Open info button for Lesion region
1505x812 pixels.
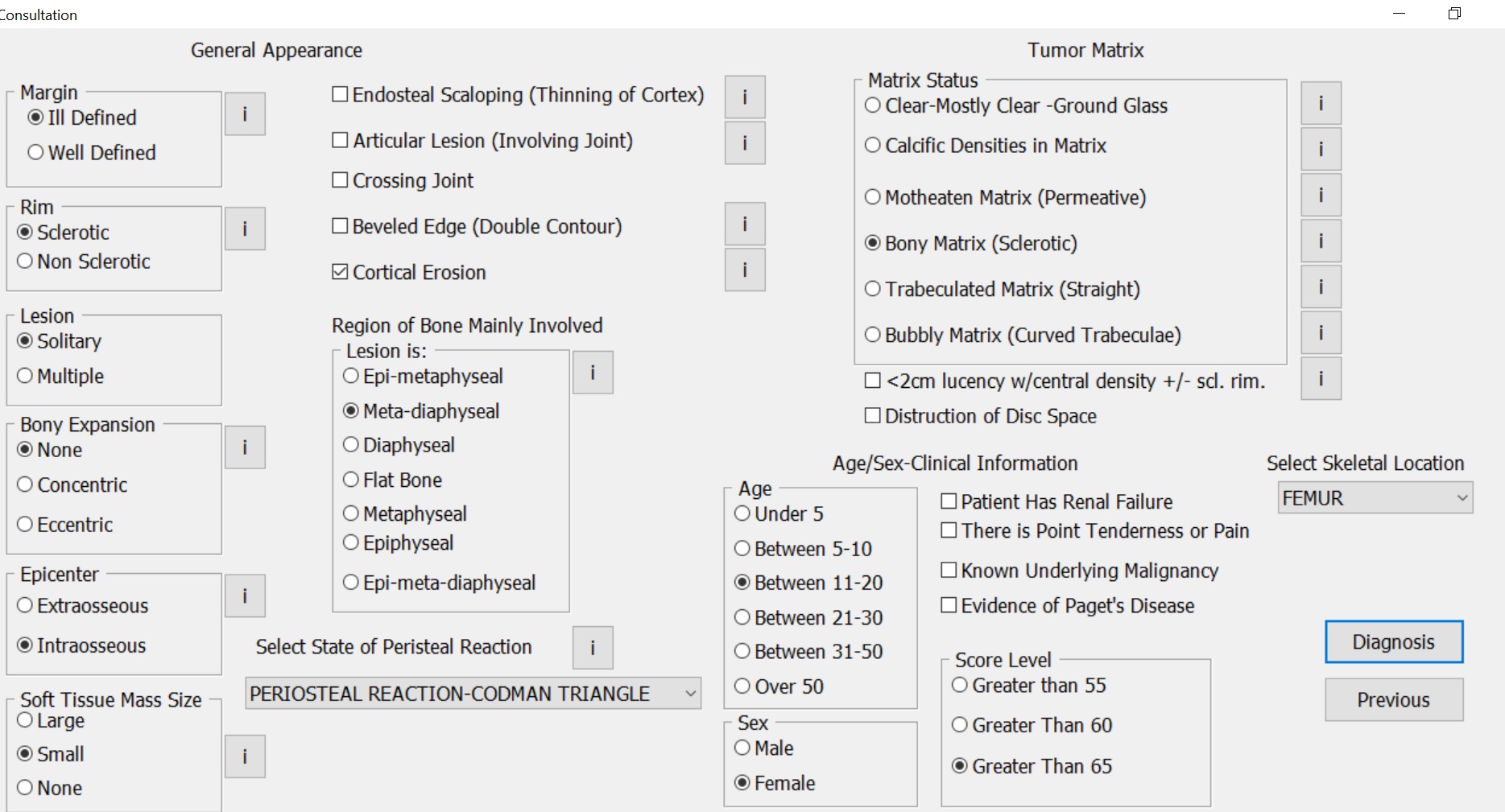(593, 373)
